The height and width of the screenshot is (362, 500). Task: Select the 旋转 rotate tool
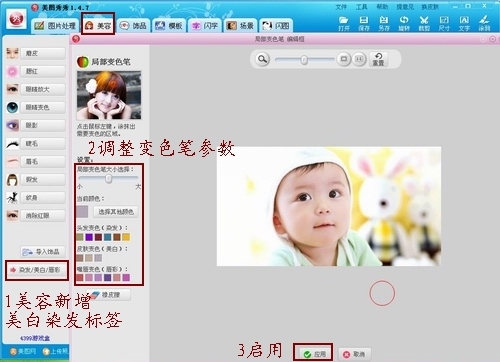(404, 24)
